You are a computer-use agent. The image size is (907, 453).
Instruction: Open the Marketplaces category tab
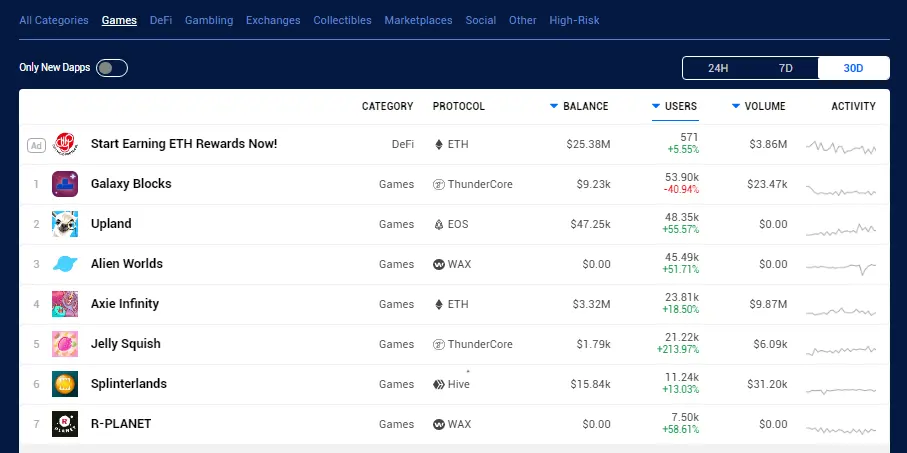coord(418,20)
